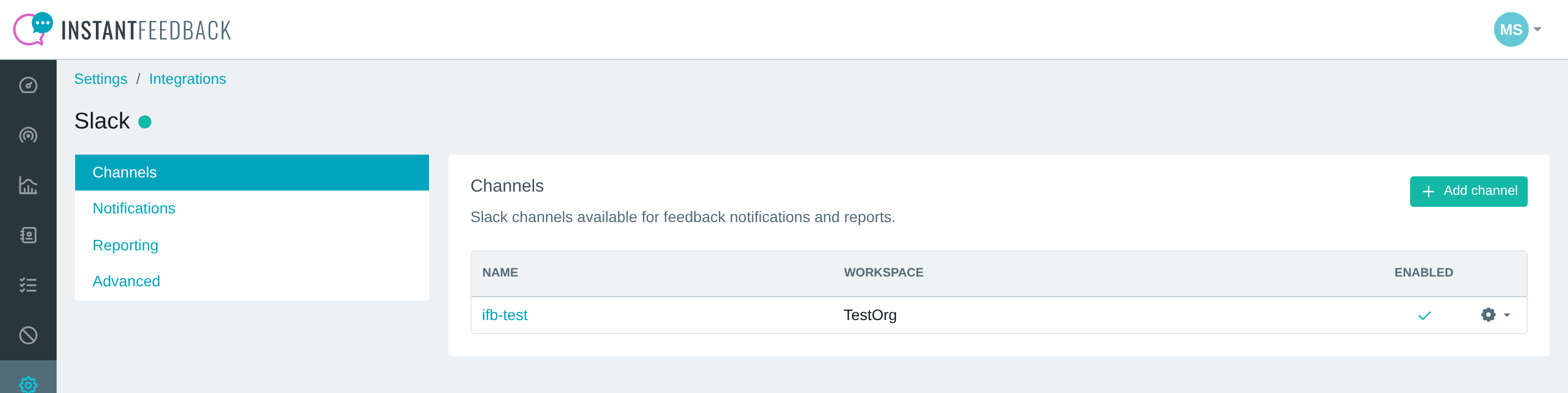Click the Slack channels description text
1568x393 pixels.
682,217
